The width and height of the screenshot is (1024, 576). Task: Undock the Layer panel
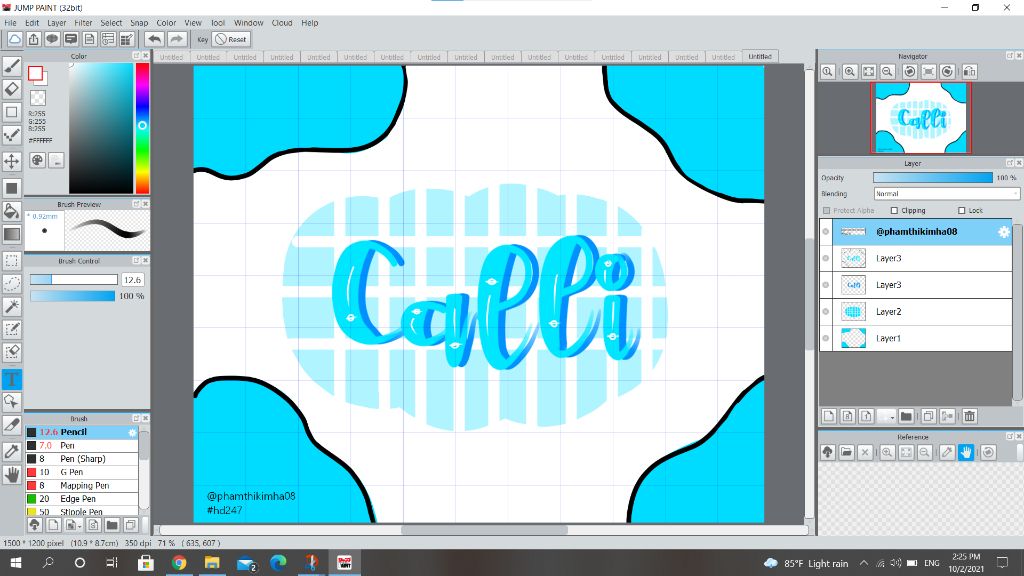pyautogui.click(x=1010, y=163)
